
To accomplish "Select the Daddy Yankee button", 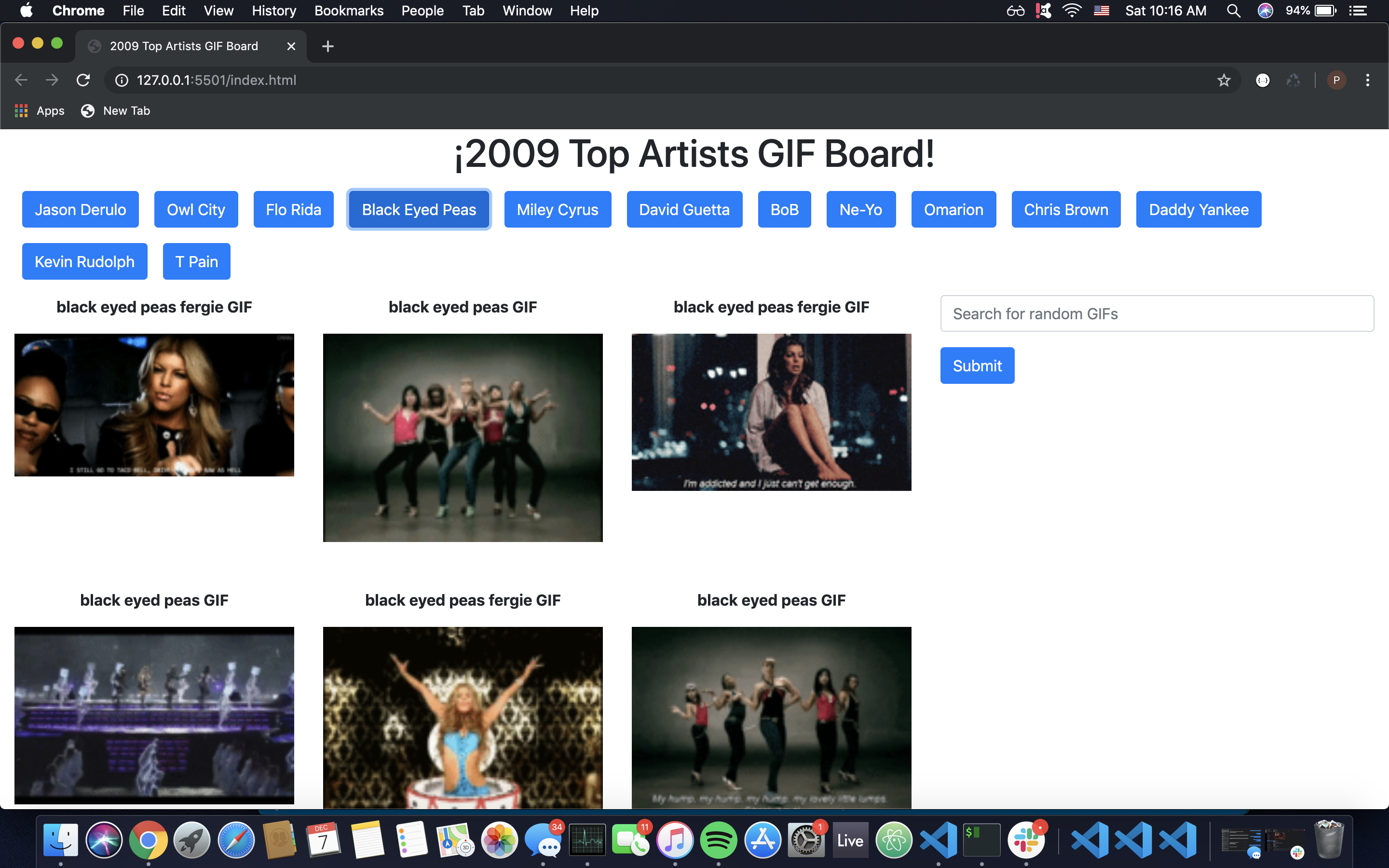I will [x=1198, y=210].
